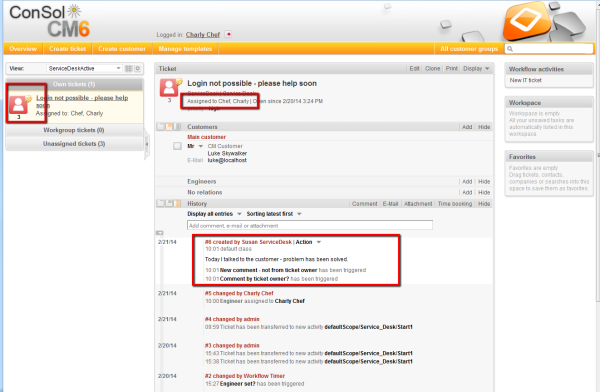Open the Charly Chef logged-in user link

coord(203,35)
